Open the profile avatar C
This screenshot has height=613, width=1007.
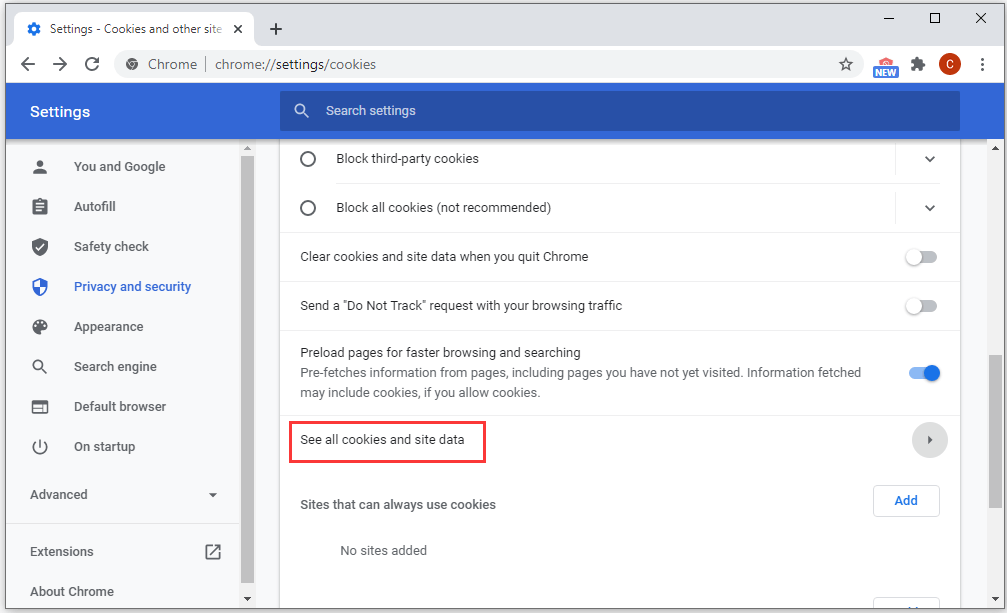950,64
